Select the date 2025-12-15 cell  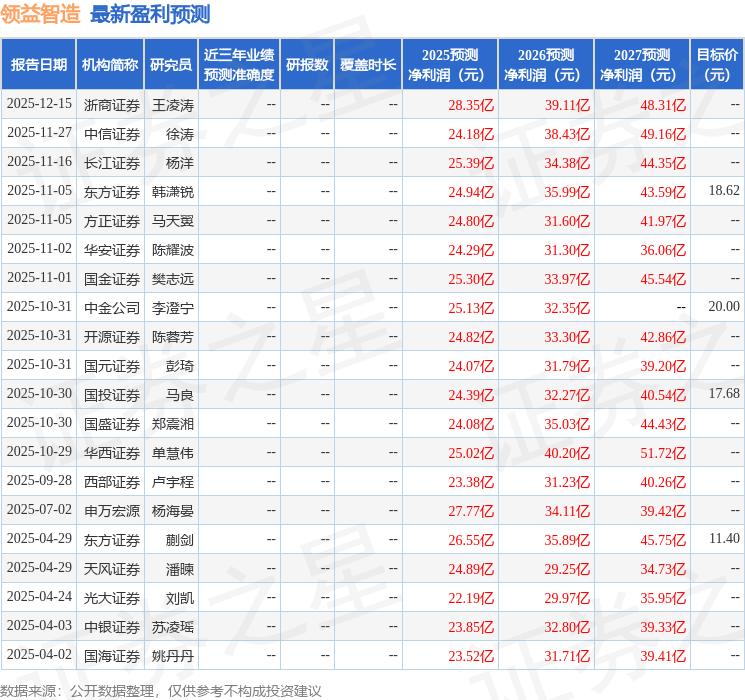40,105
